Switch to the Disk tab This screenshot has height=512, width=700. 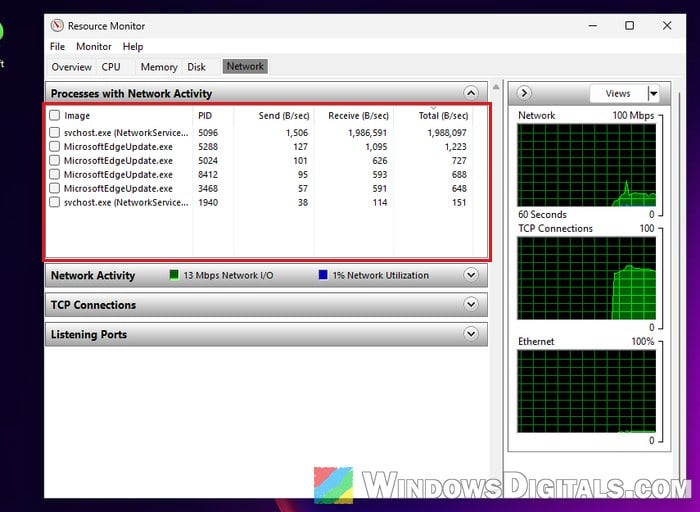(196, 67)
